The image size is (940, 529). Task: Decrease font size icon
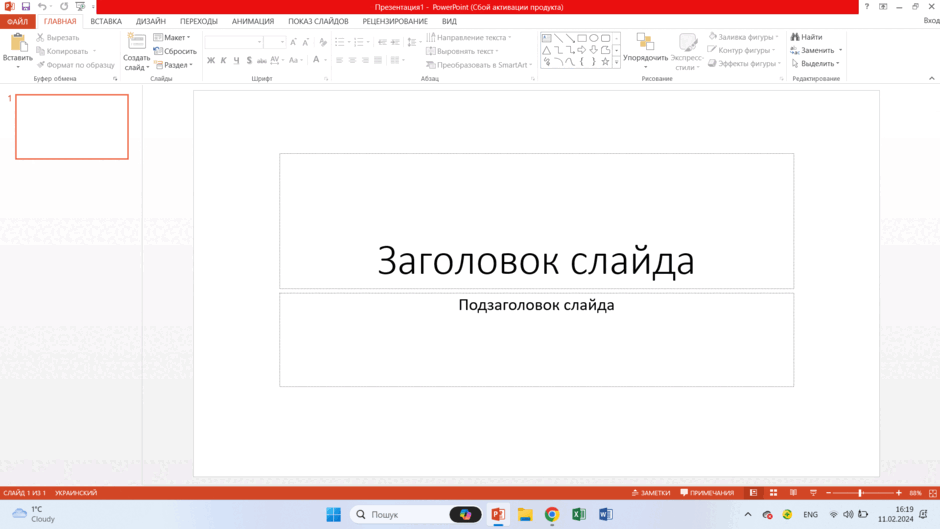pos(306,42)
